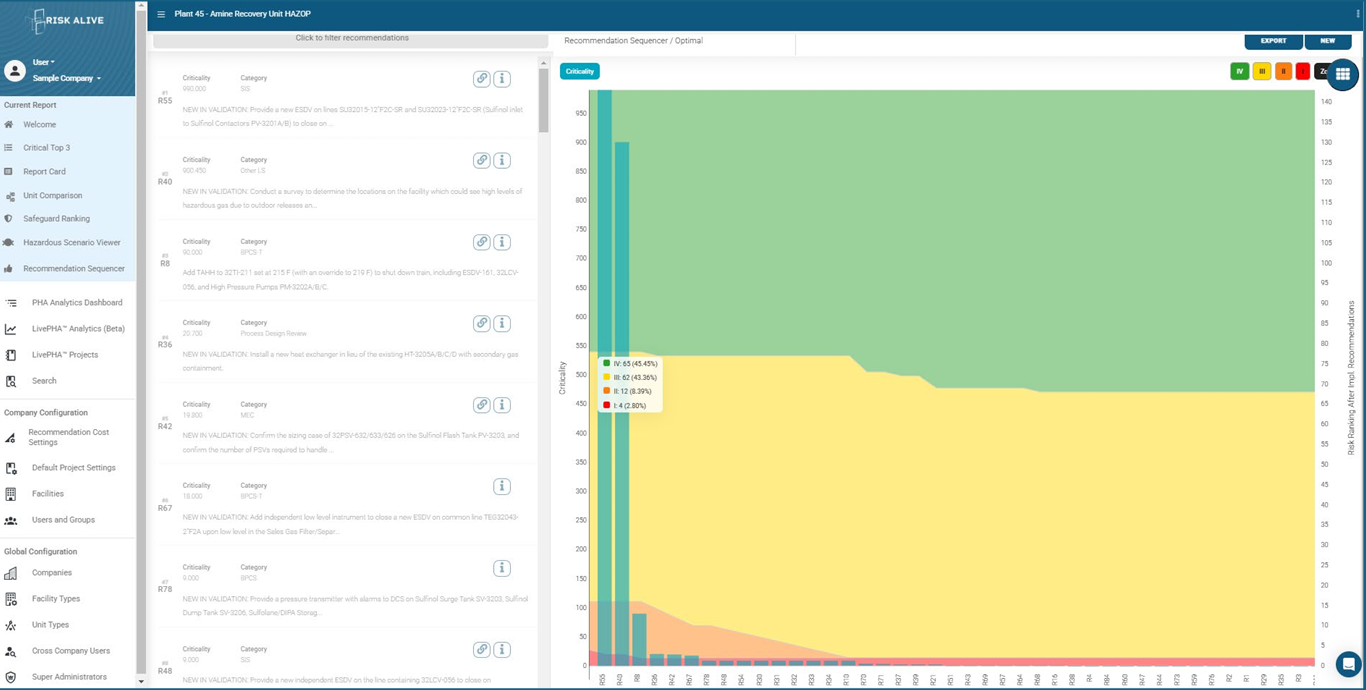
Task: Show info for recommendation R36
Action: 502,323
